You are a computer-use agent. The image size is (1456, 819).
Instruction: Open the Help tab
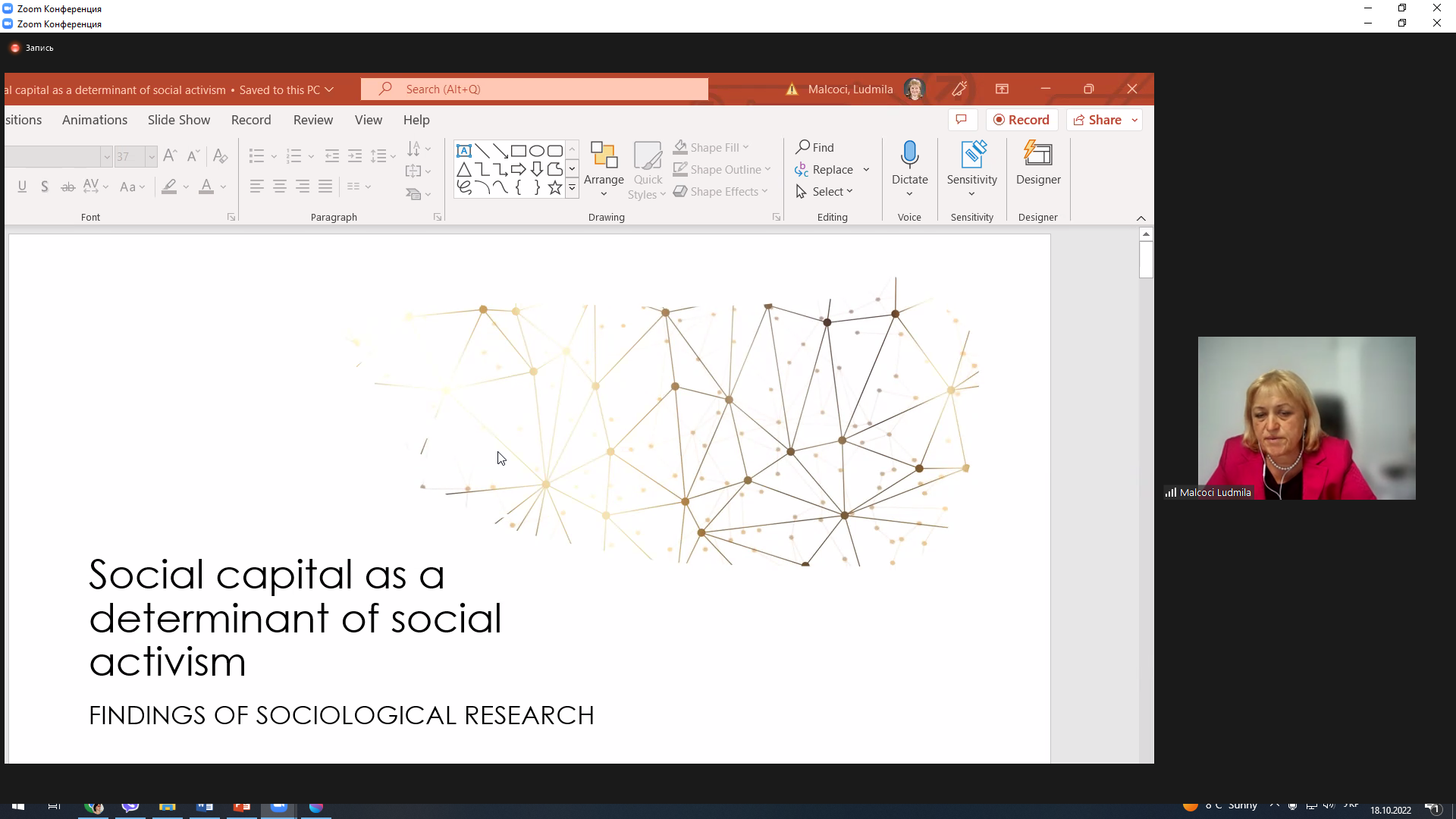point(416,120)
